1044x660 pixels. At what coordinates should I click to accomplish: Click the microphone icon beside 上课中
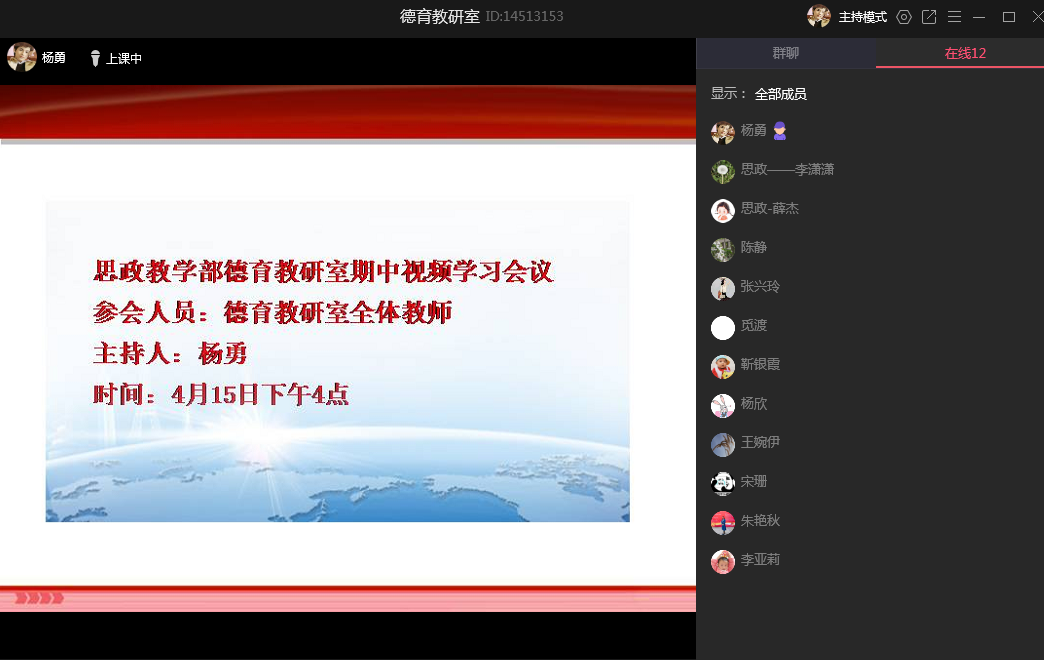[x=95, y=59]
